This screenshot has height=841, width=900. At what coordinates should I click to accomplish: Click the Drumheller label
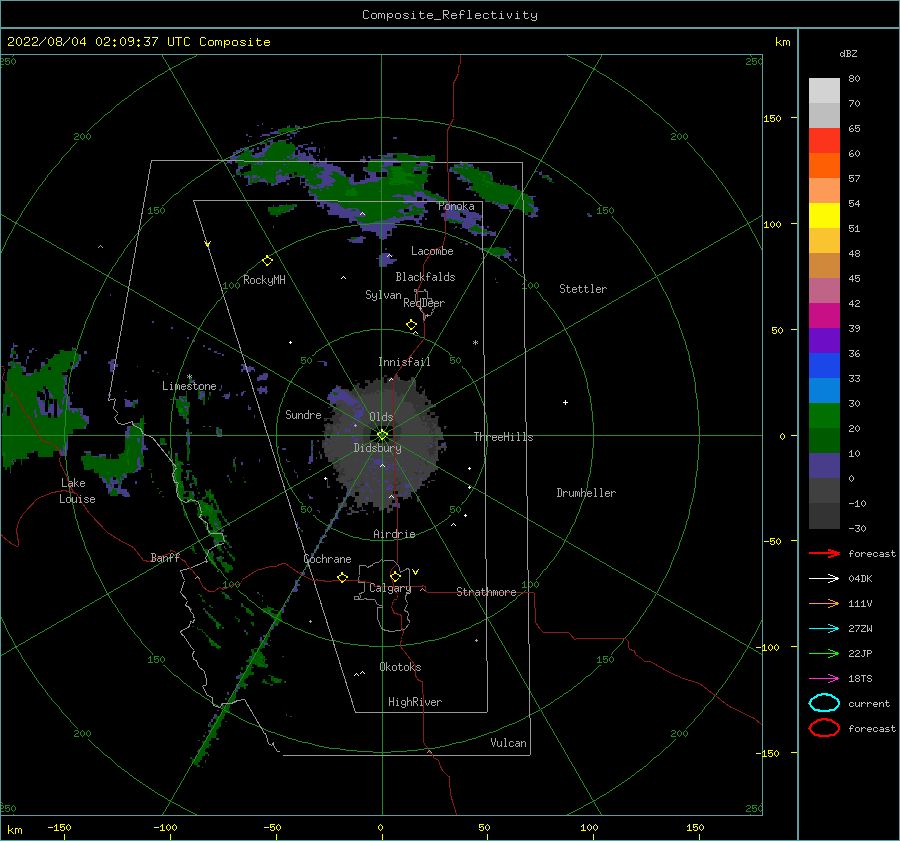pyautogui.click(x=586, y=493)
